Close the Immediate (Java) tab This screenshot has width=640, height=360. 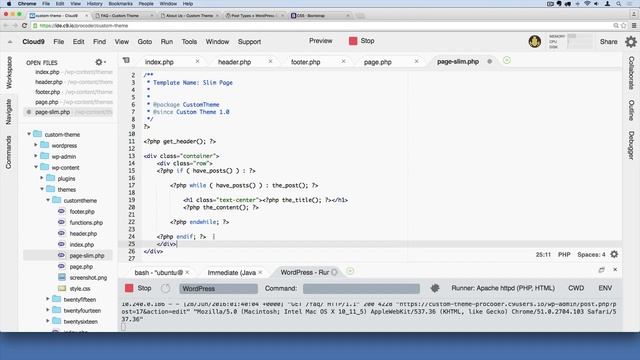click(x=260, y=272)
